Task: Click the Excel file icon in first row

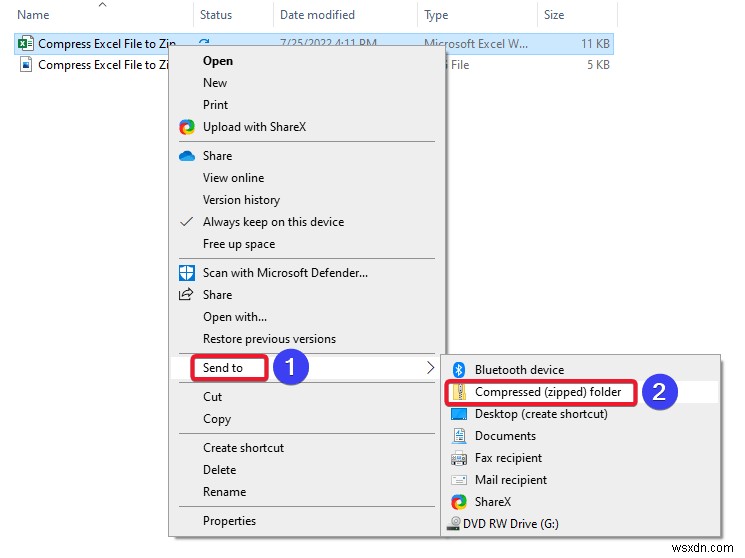Action: [26, 44]
